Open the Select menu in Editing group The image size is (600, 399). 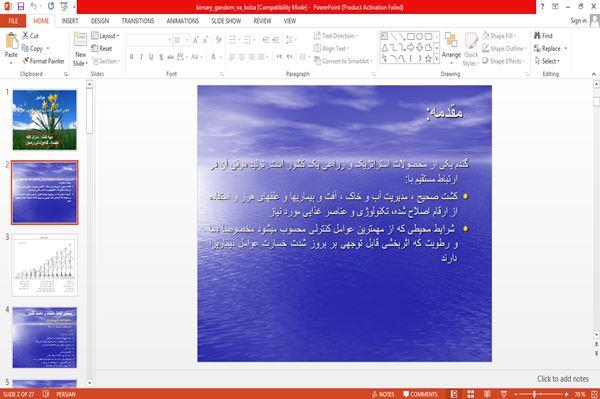(547, 61)
